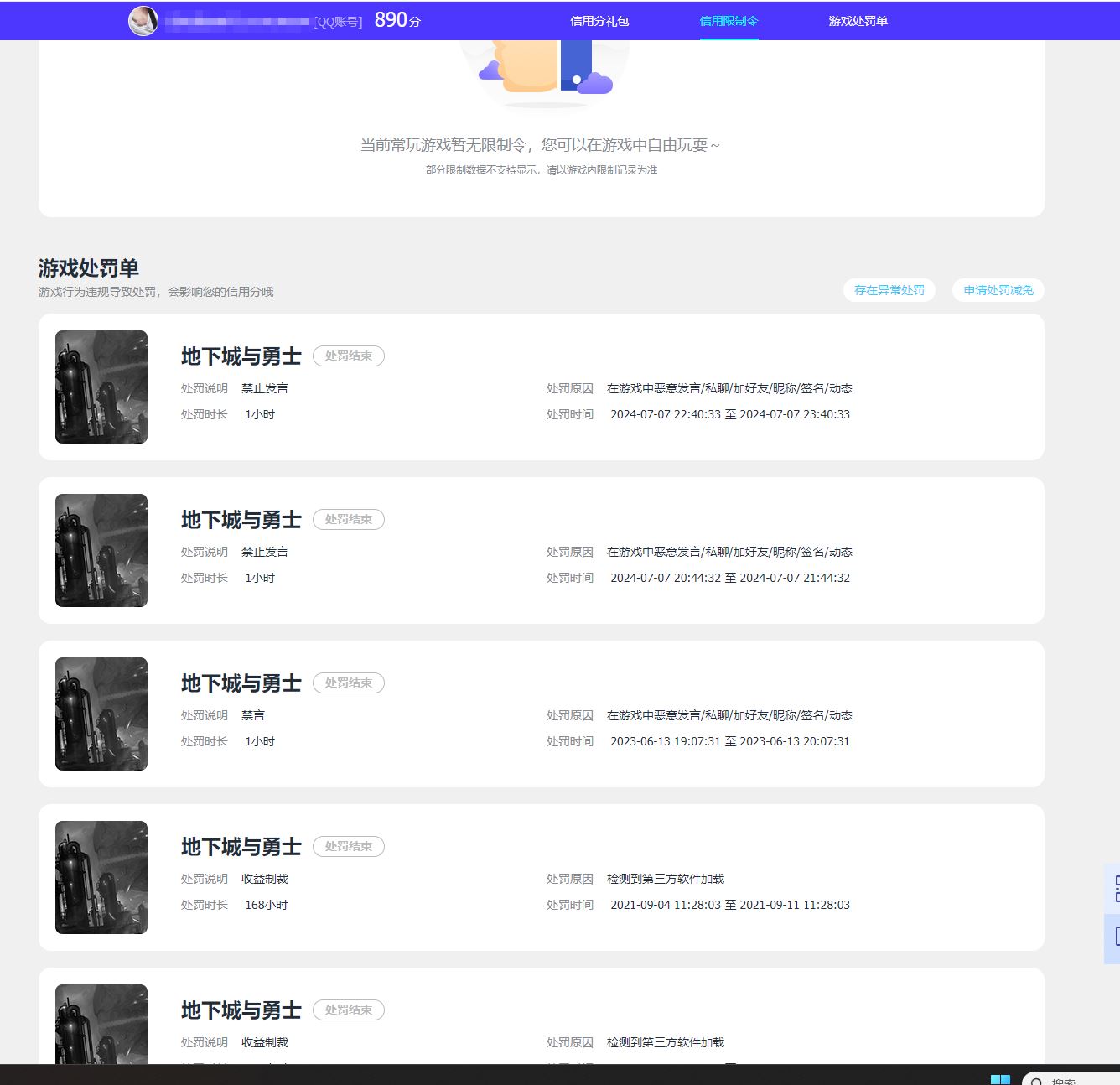This screenshot has width=1120, height=1085.
Task: Switch to the 游戏处罚单 tab
Action: tap(856, 20)
